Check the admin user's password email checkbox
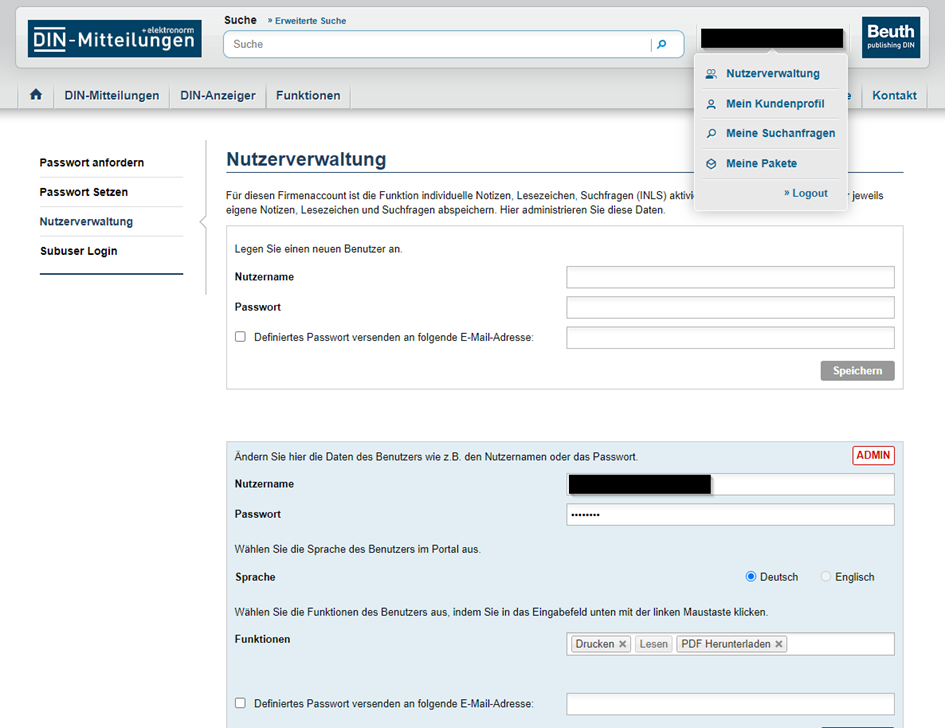The height and width of the screenshot is (728, 945). point(240,703)
